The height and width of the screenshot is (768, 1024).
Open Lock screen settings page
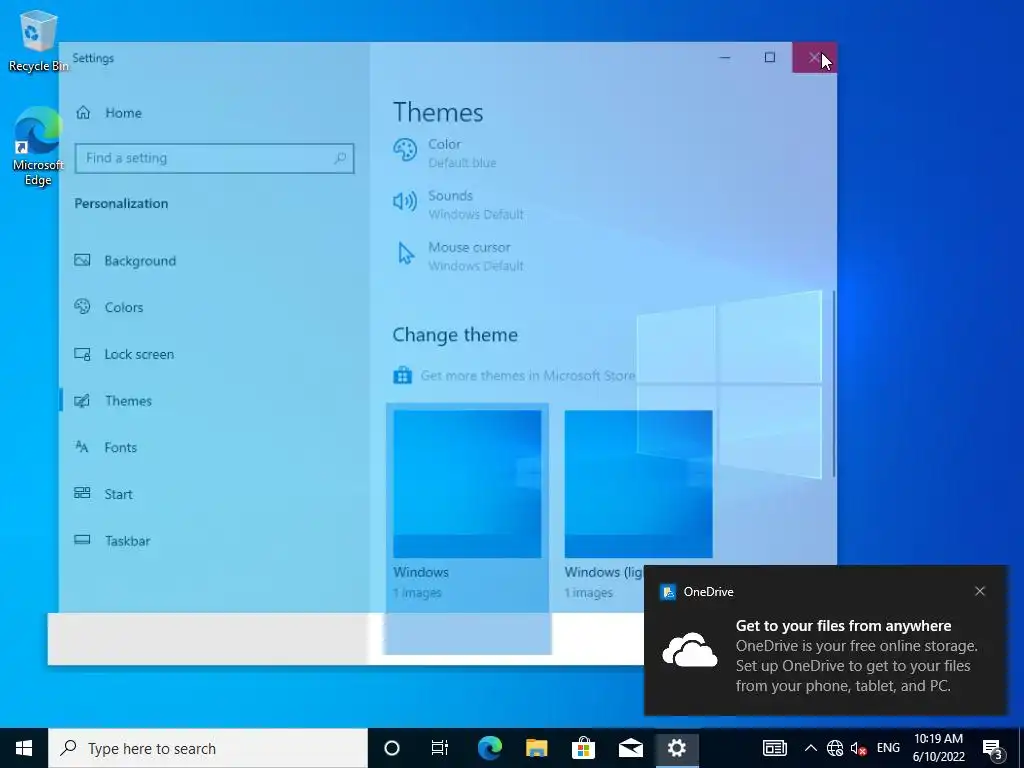[x=124, y=354]
